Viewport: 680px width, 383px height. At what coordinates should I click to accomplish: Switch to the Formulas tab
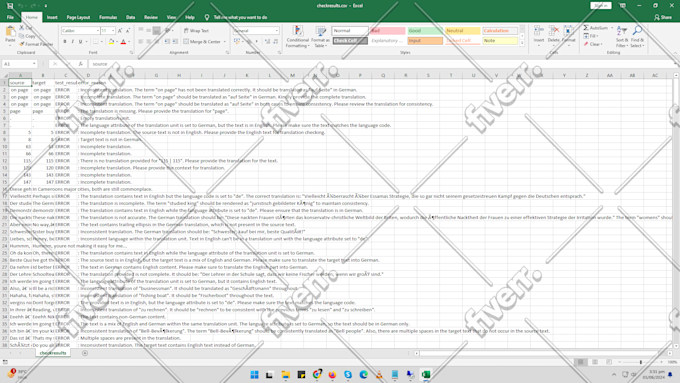tap(108, 17)
